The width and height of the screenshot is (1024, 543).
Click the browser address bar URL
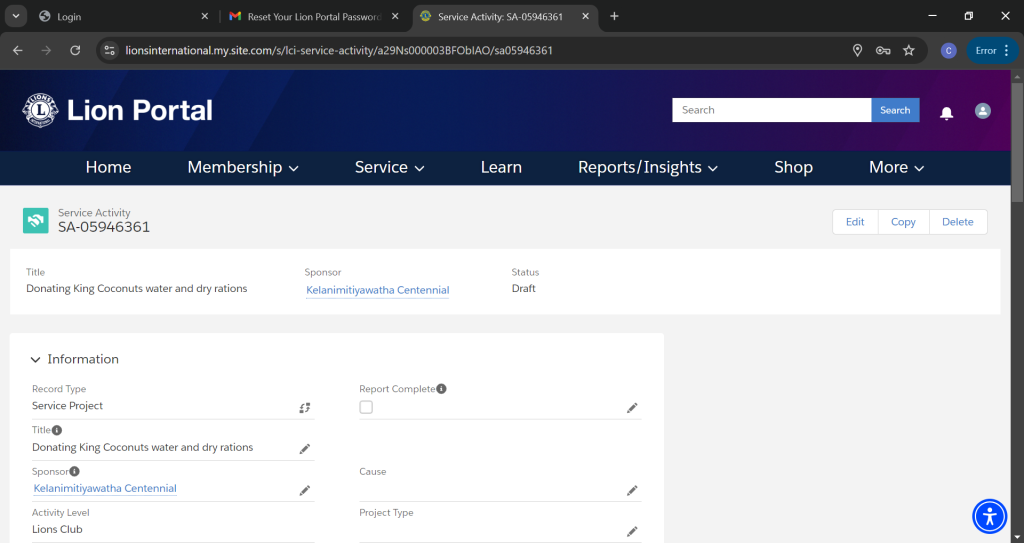click(339, 50)
